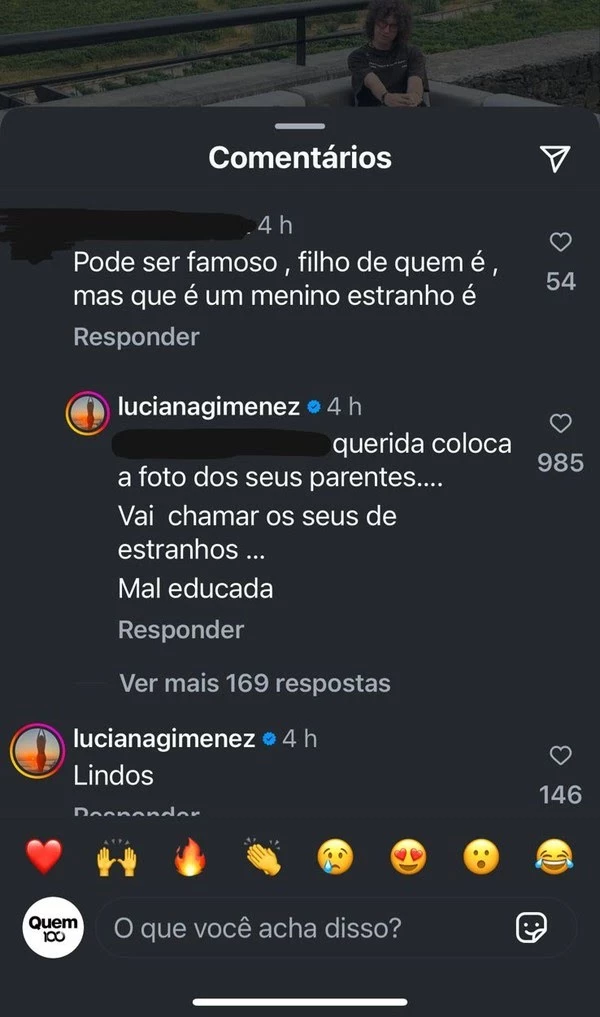This screenshot has height=1017, width=600.
Task: React with the red heart emoji
Action: coord(44,857)
